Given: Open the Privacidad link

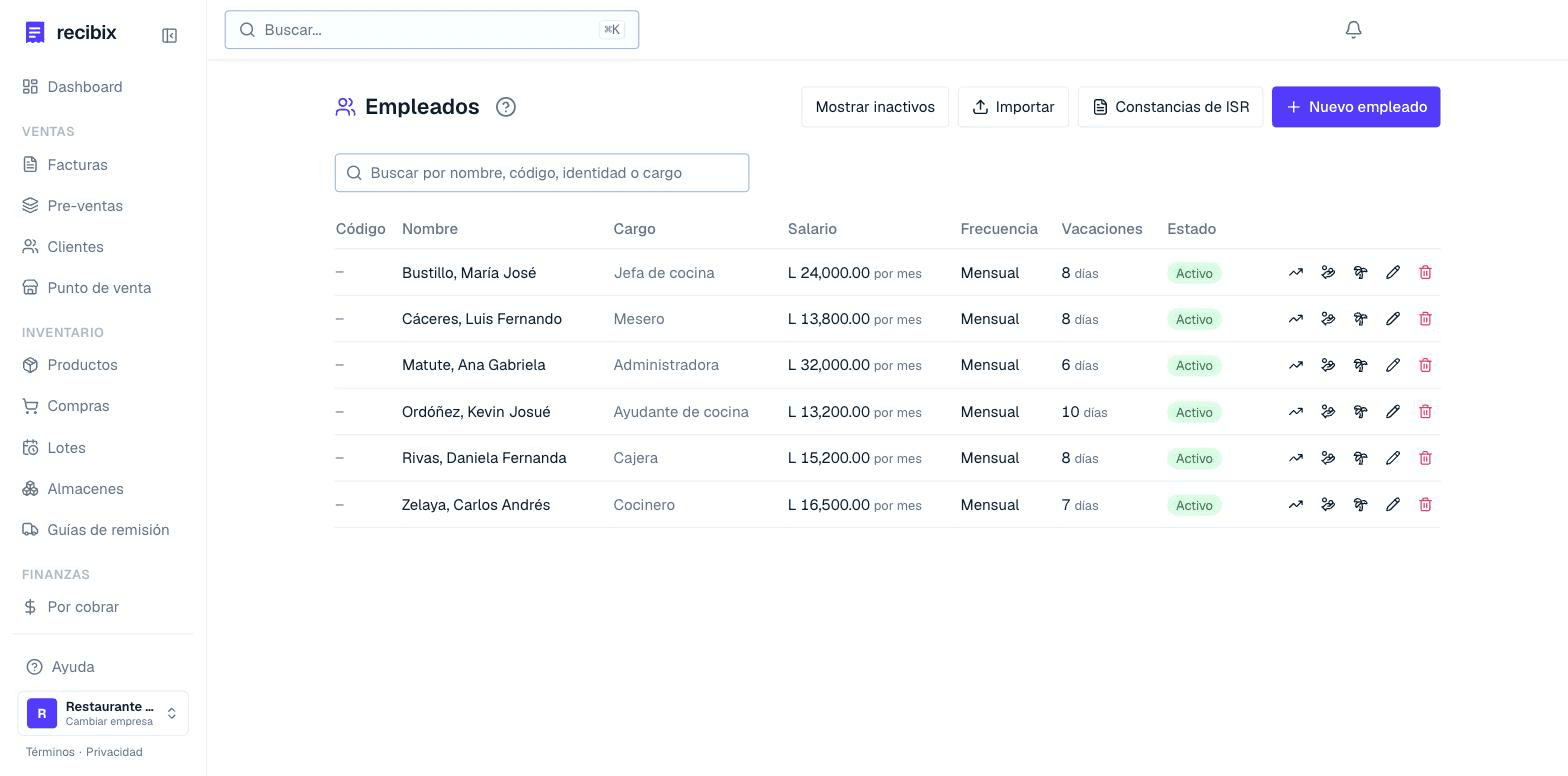Looking at the screenshot, I should pyautogui.click(x=114, y=752).
